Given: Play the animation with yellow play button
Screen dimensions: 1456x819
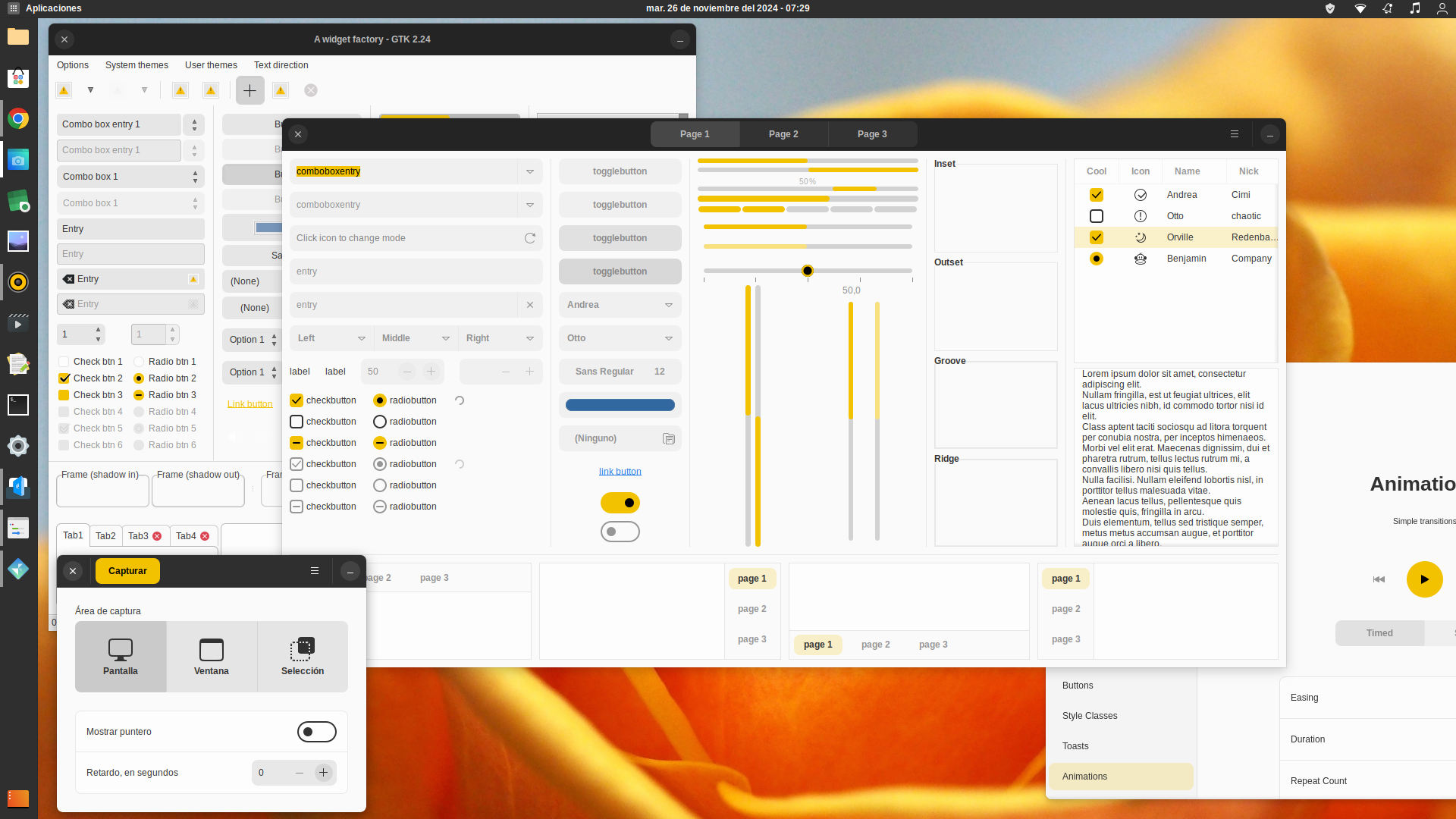Looking at the screenshot, I should click(1425, 579).
